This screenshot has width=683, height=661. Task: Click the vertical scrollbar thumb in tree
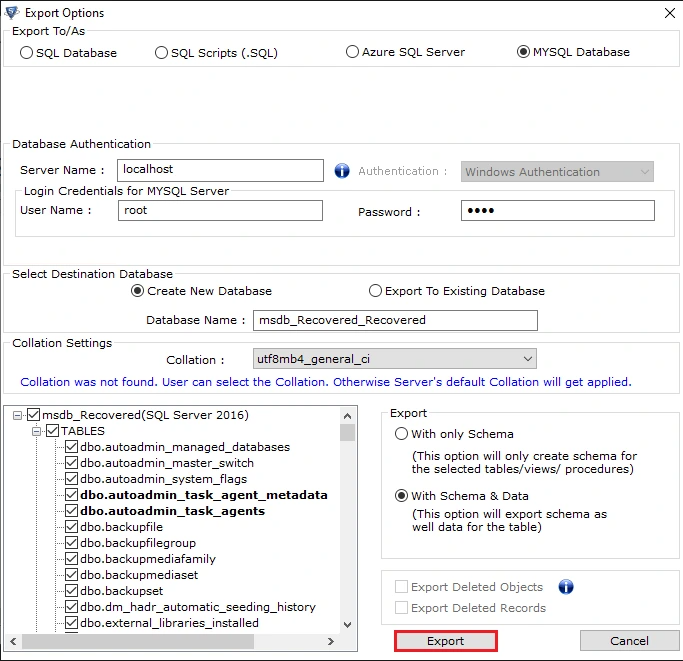point(347,432)
